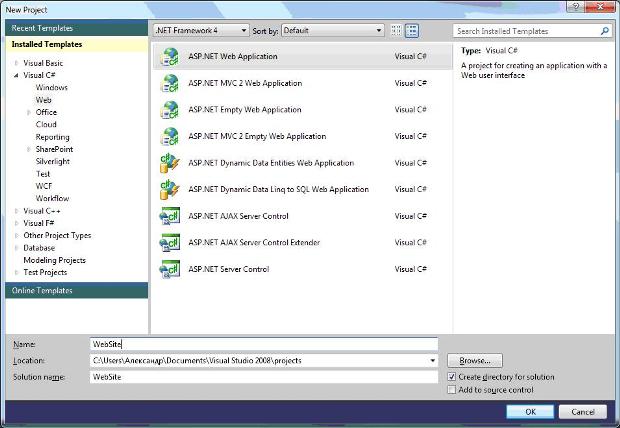Viewport: 620px width, 428px height.
Task: Select the Reporting category
Action: [x=52, y=137]
